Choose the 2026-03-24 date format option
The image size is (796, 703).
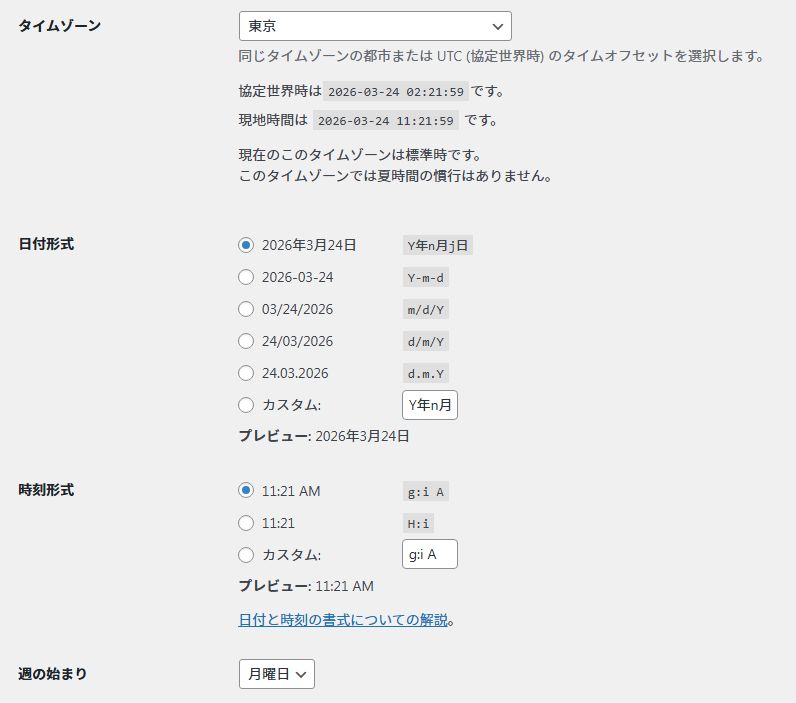(246, 277)
